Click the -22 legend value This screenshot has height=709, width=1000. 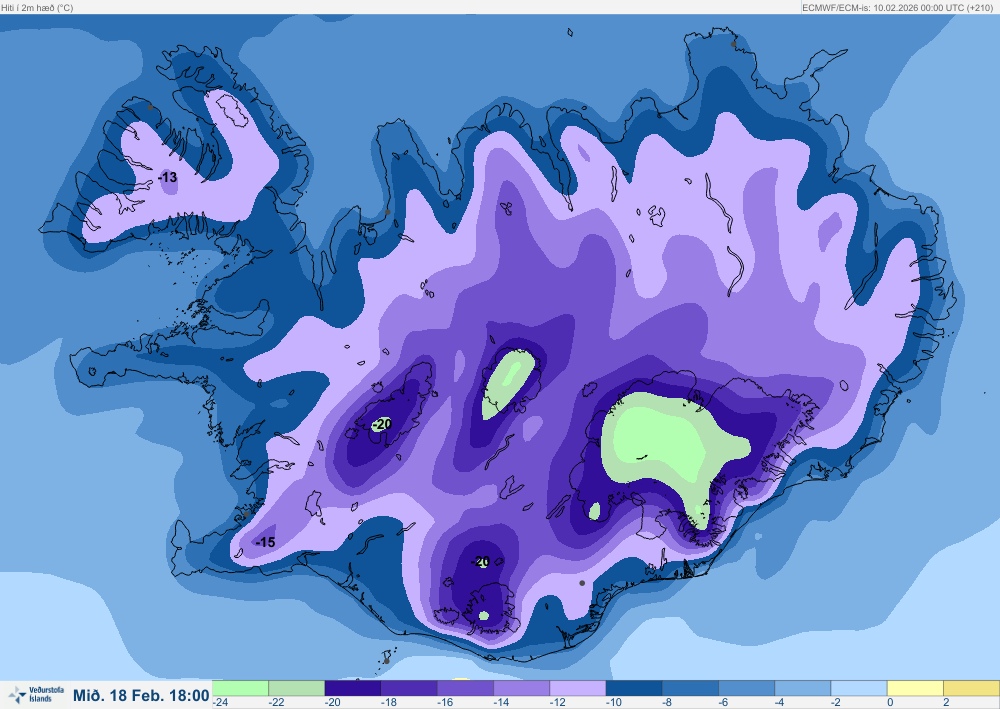pyautogui.click(x=277, y=703)
